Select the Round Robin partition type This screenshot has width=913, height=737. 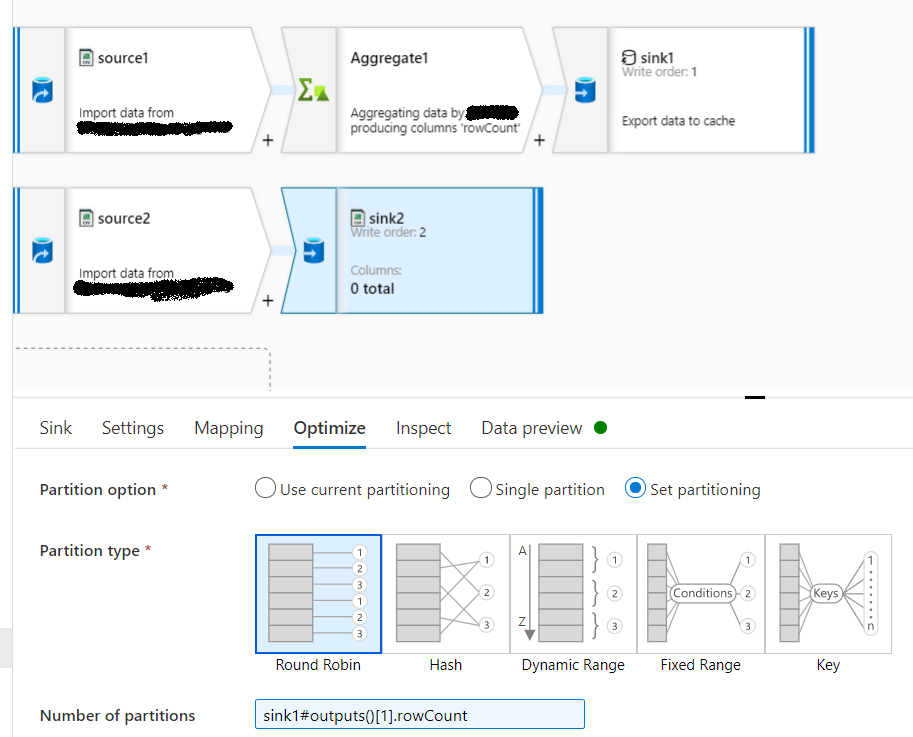[x=317, y=593]
